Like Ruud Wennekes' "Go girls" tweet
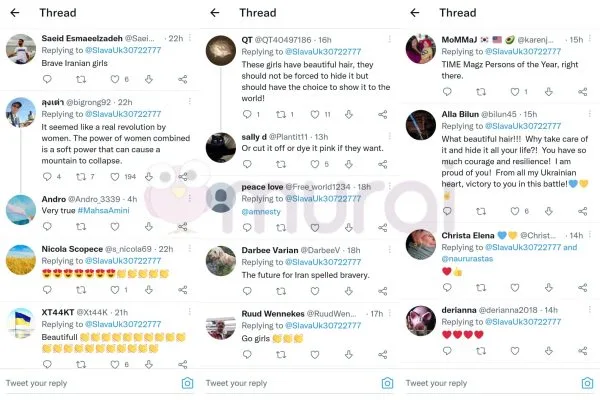 click(315, 355)
